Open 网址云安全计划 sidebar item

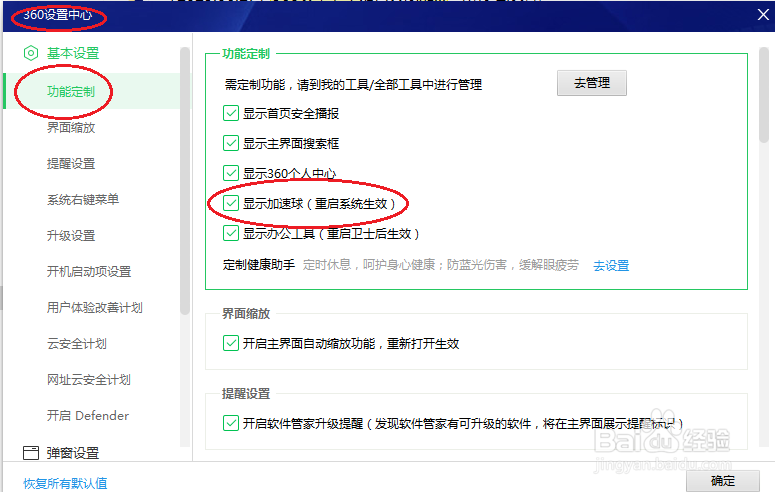(x=89, y=380)
